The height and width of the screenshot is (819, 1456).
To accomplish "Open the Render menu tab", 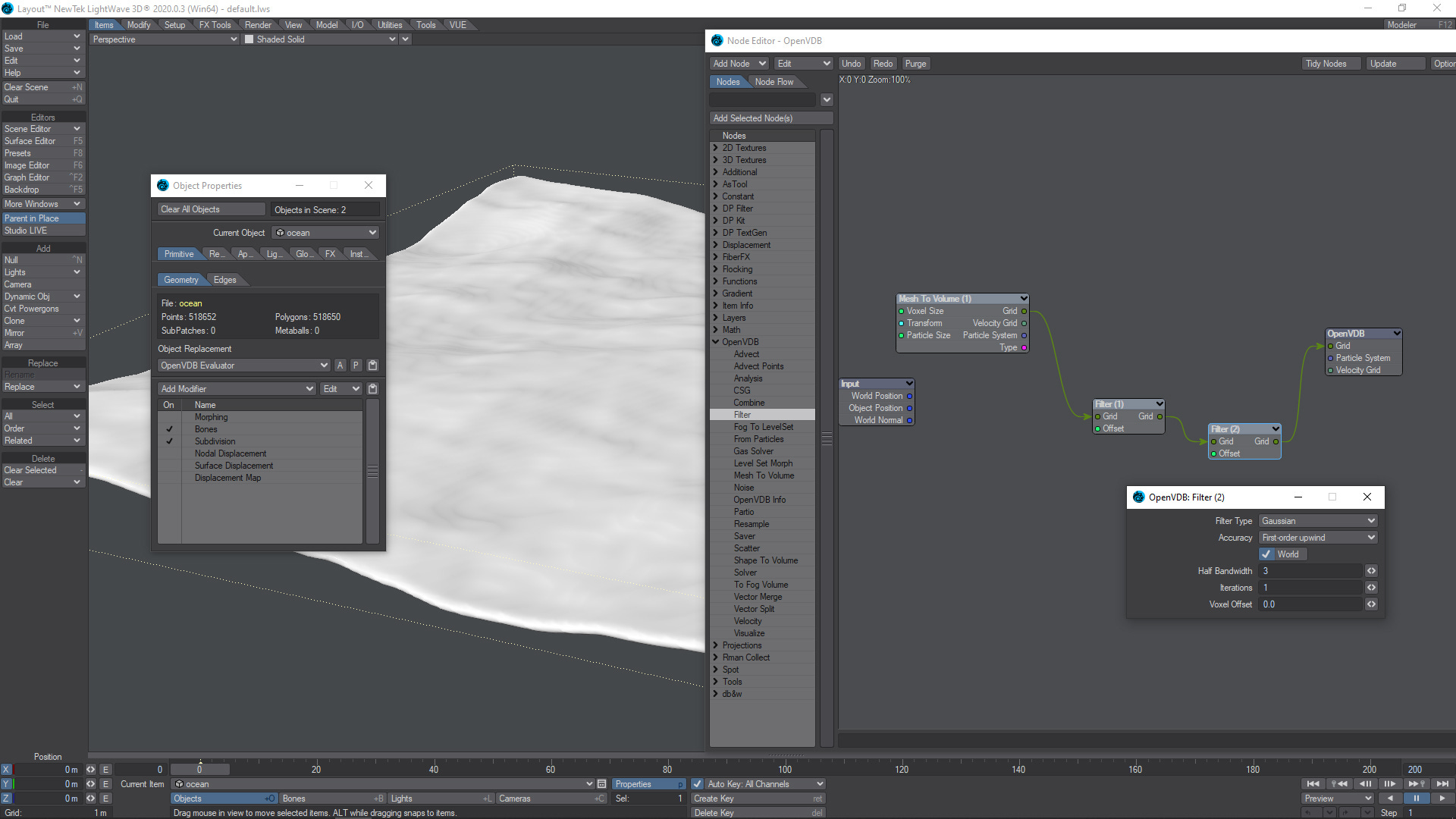I will pyautogui.click(x=258, y=25).
